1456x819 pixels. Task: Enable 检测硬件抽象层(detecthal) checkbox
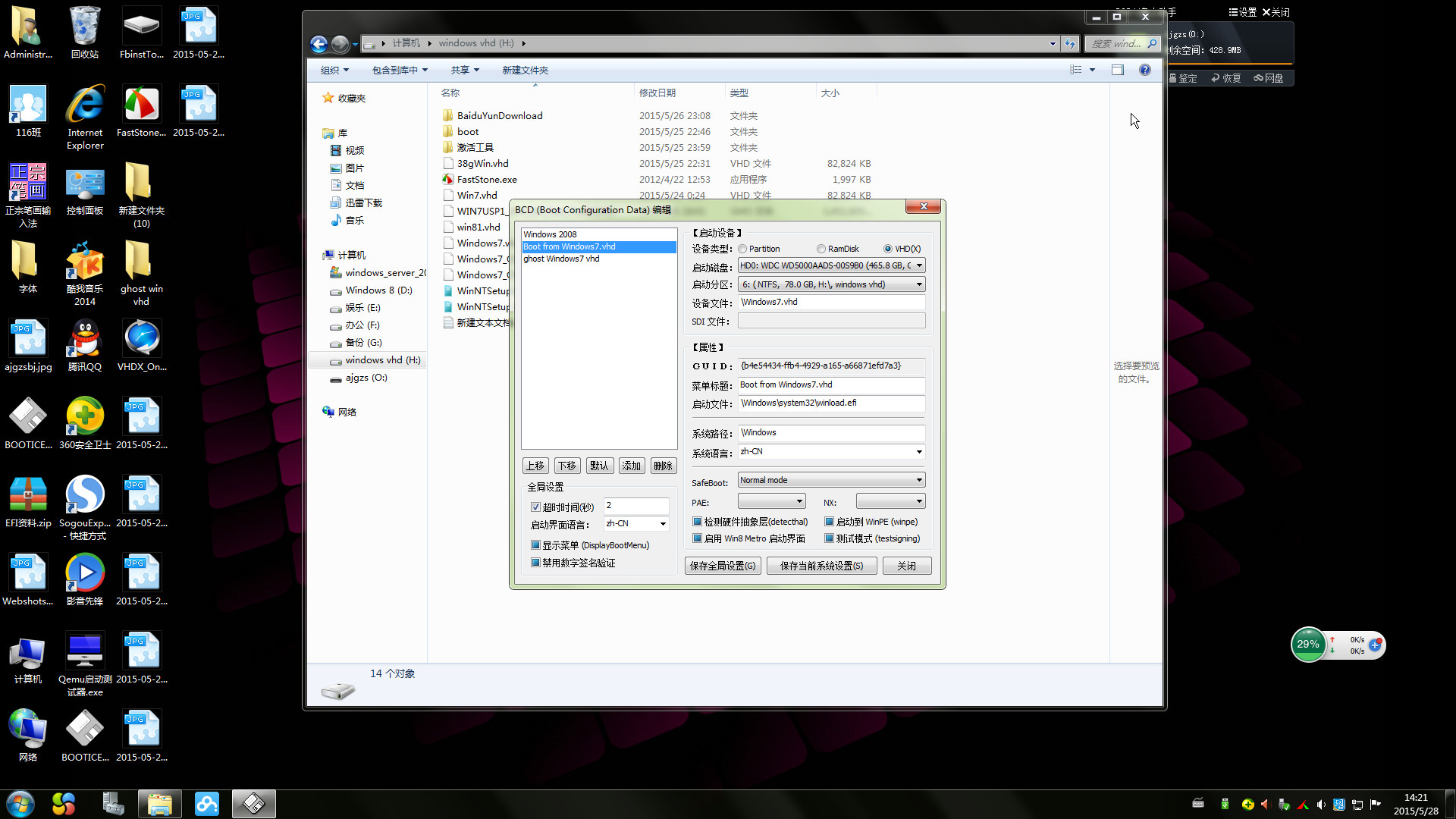click(x=697, y=522)
